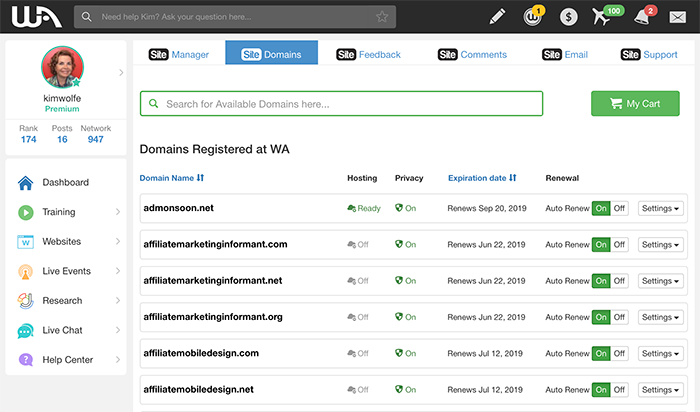Go to the Site Comments tab

472,54
